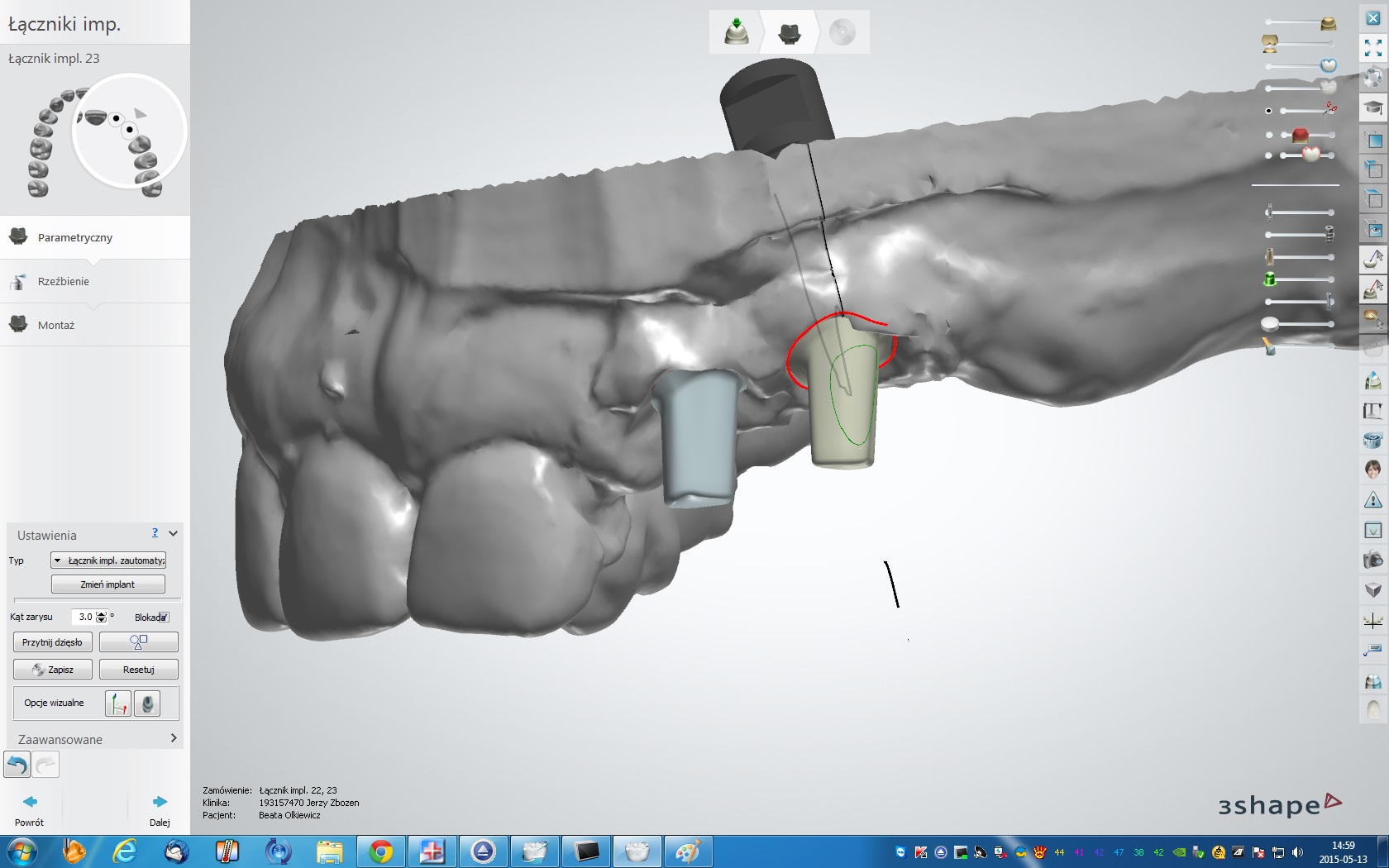1389x868 pixels.
Task: Expand the Zaawansowane section
Action: point(173,738)
